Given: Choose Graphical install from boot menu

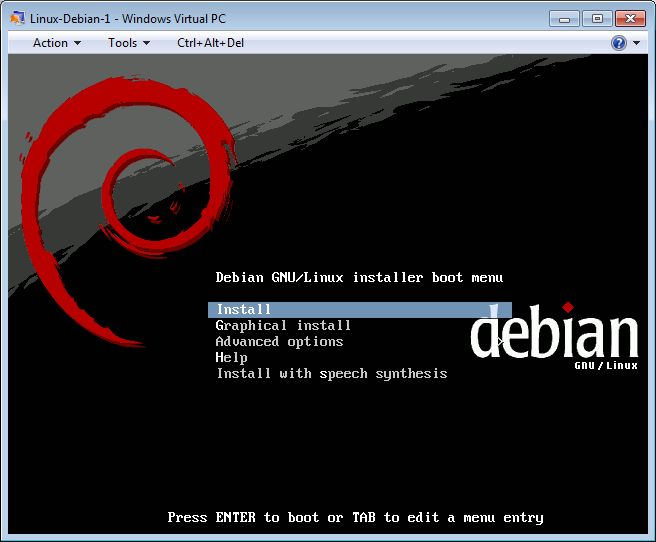Looking at the screenshot, I should point(283,325).
